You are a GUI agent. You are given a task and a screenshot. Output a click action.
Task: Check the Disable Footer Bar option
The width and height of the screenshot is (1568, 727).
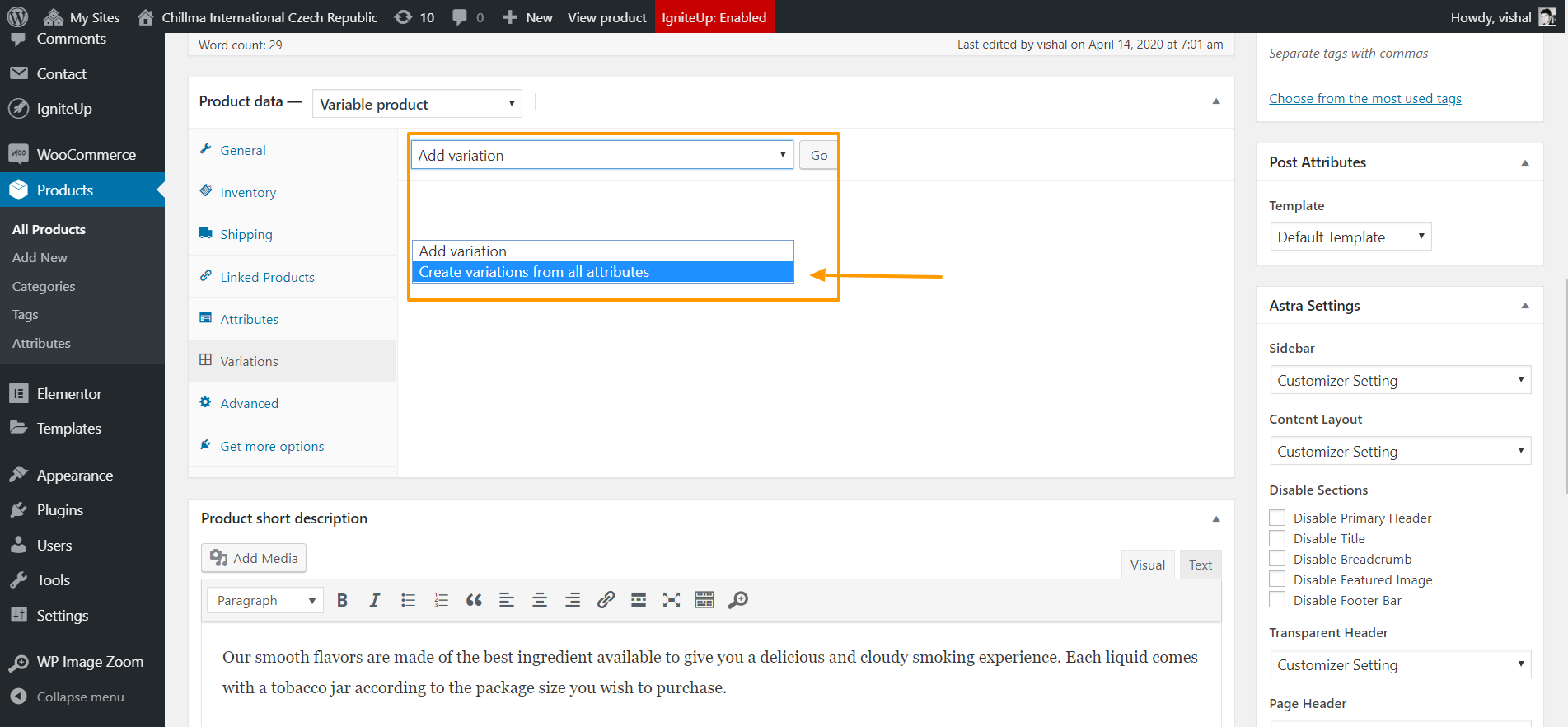[x=1277, y=600]
